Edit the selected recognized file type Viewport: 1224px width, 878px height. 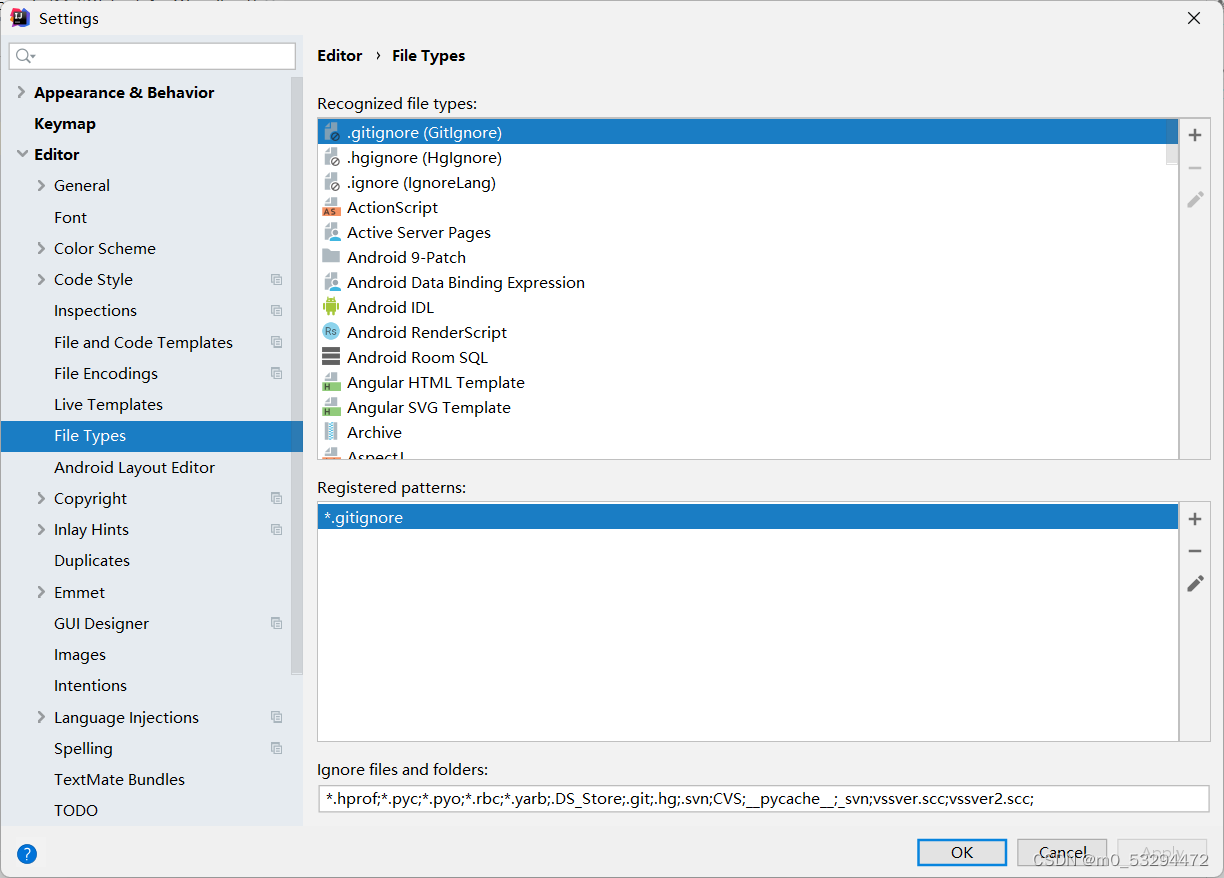[x=1195, y=199]
